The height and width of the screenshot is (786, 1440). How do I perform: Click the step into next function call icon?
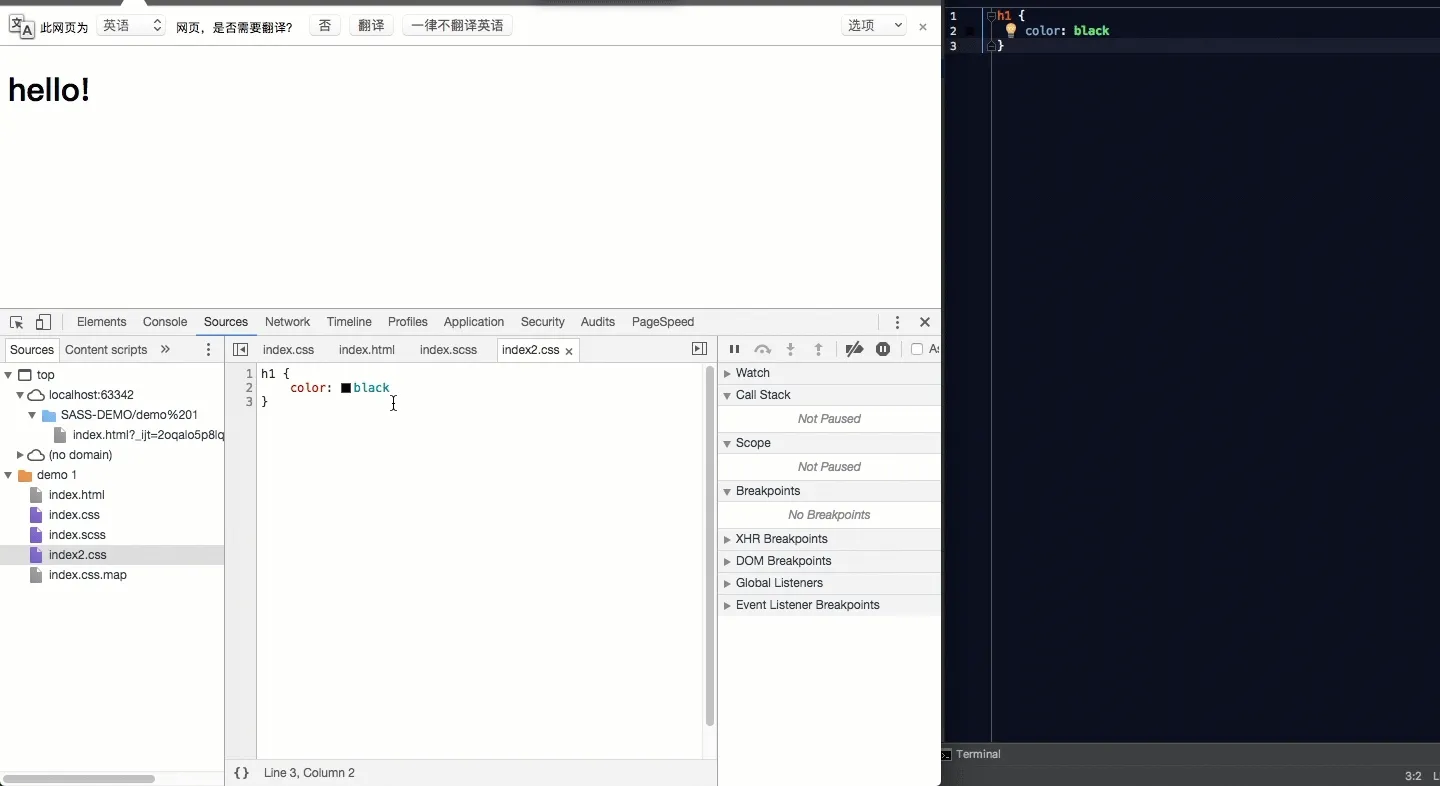click(790, 349)
